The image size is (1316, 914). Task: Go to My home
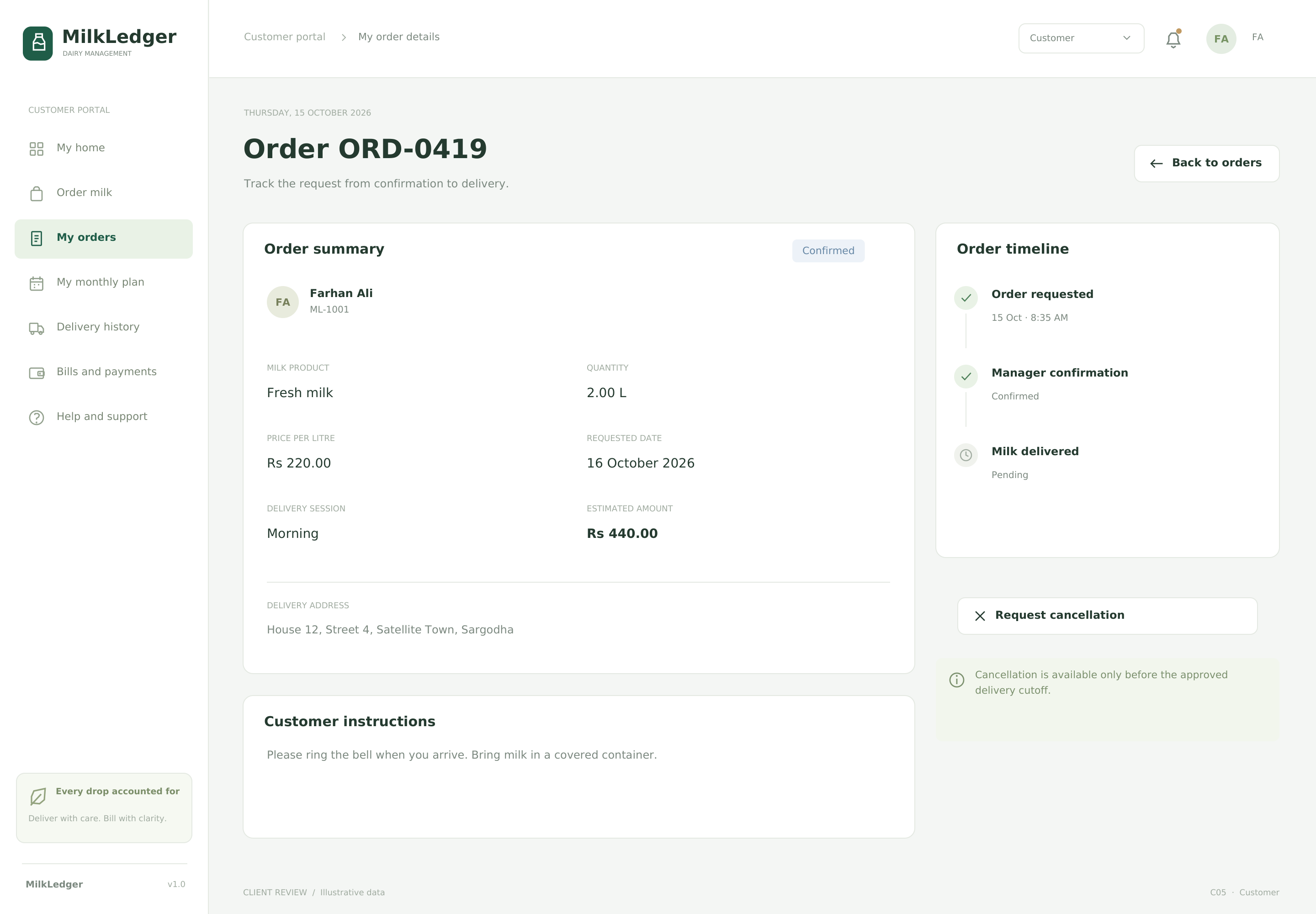104,149
